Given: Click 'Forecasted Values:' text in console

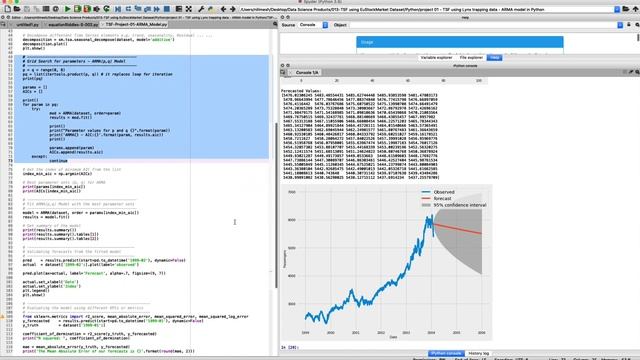Looking at the screenshot, I should click(x=301, y=91).
